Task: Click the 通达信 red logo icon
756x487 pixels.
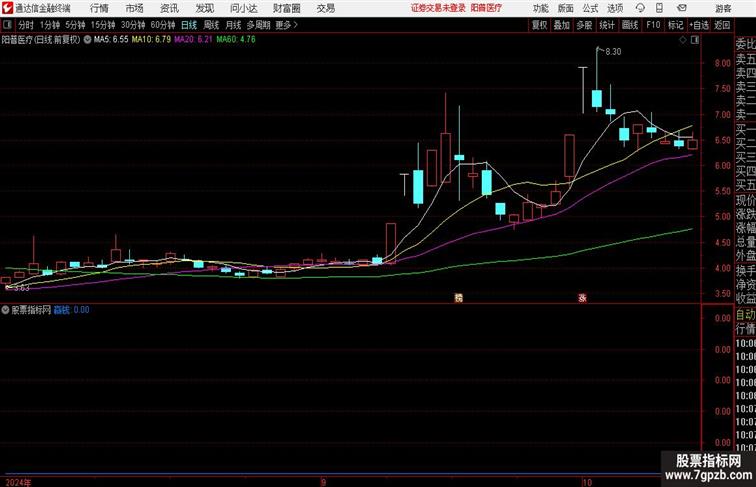Action: [x=7, y=8]
